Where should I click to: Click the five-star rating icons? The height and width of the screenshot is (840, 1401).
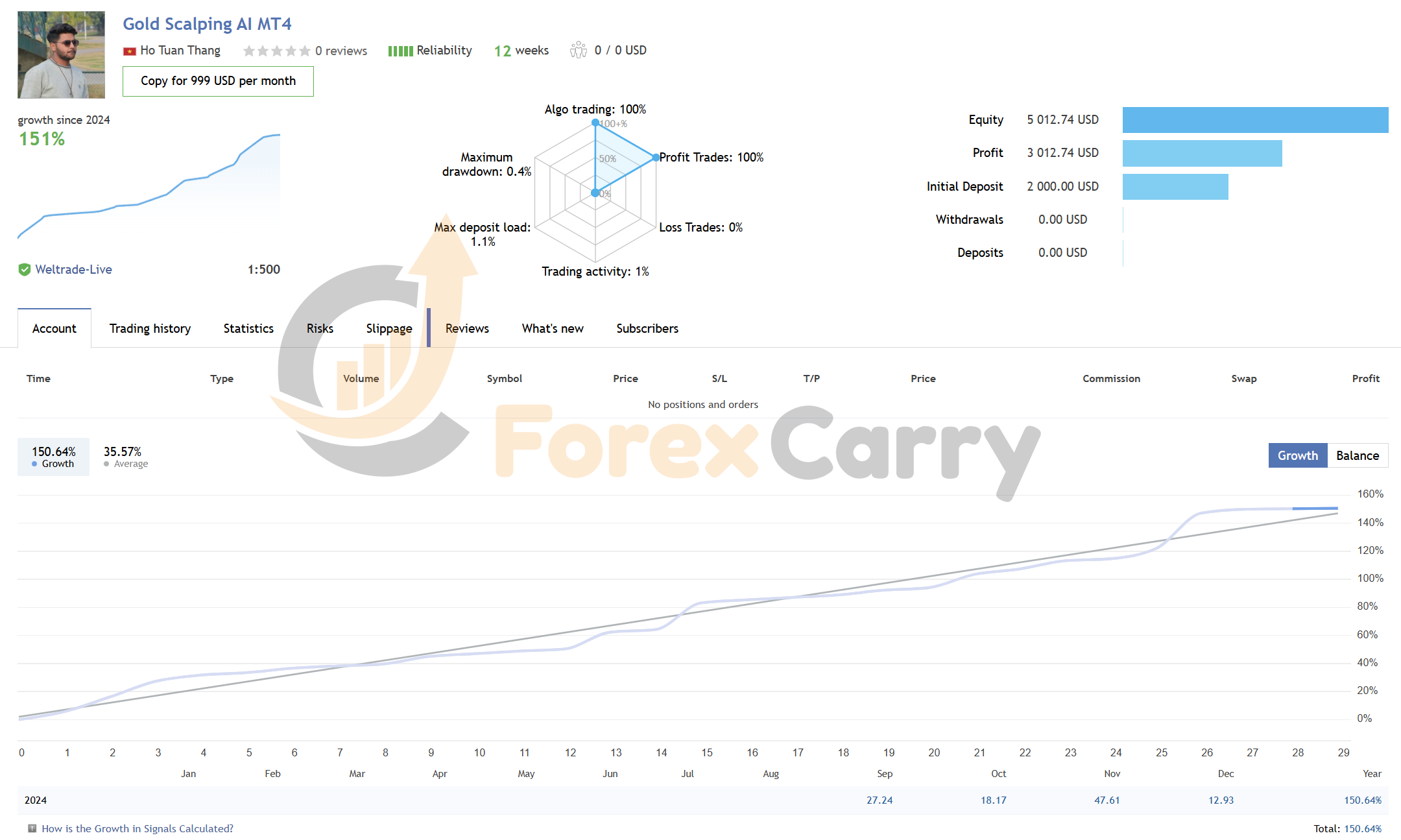click(x=276, y=51)
